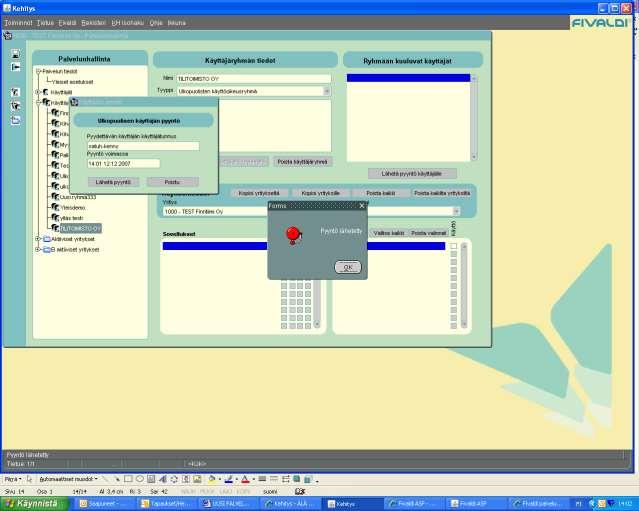Click the window icon in the request dialog title bar

tap(74, 102)
